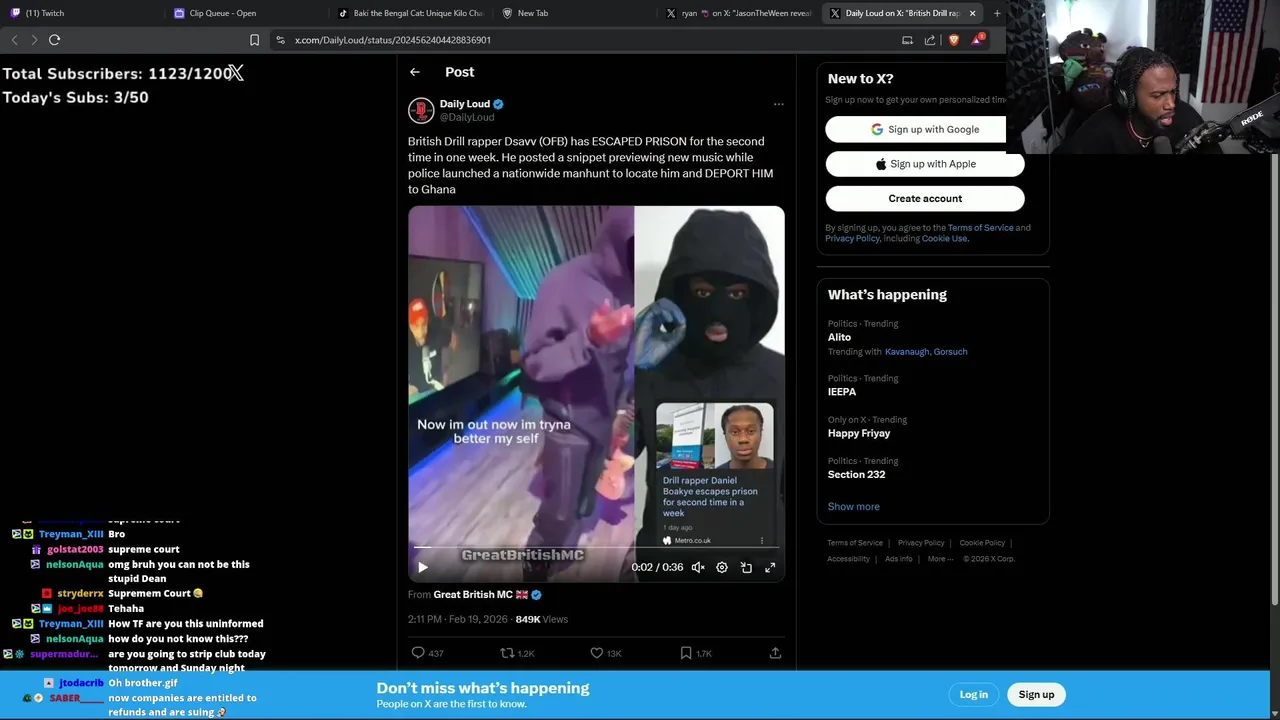Image resolution: width=1280 pixels, height=720 pixels.
Task: Switch to the ryan on X tab
Action: (738, 13)
